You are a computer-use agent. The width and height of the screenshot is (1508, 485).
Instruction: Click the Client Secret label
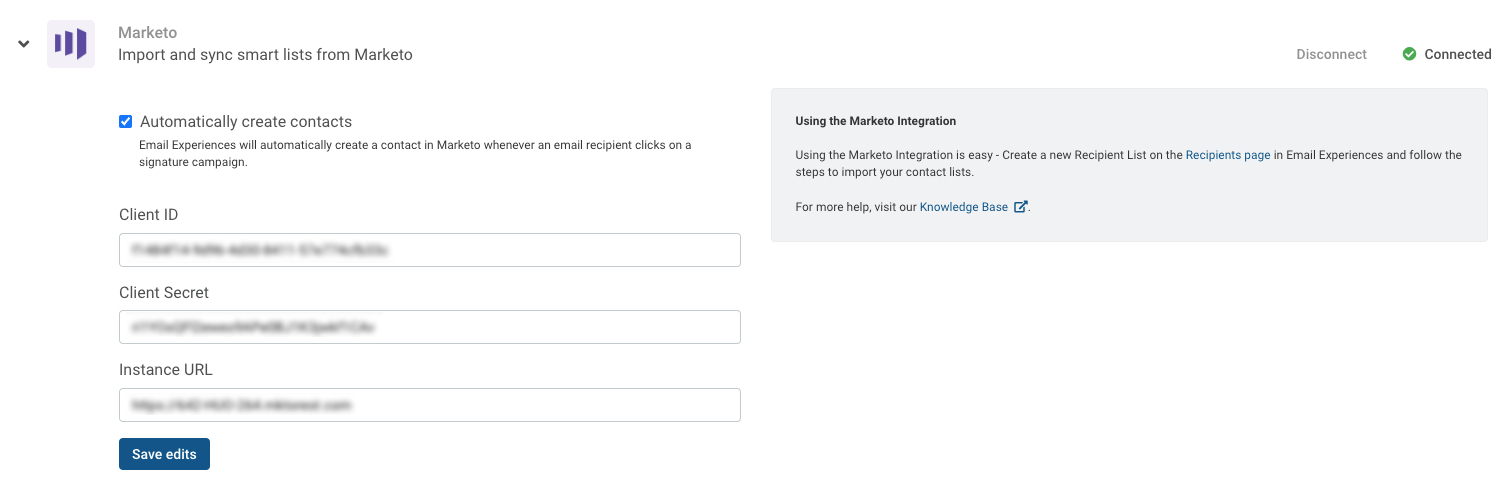tap(164, 293)
